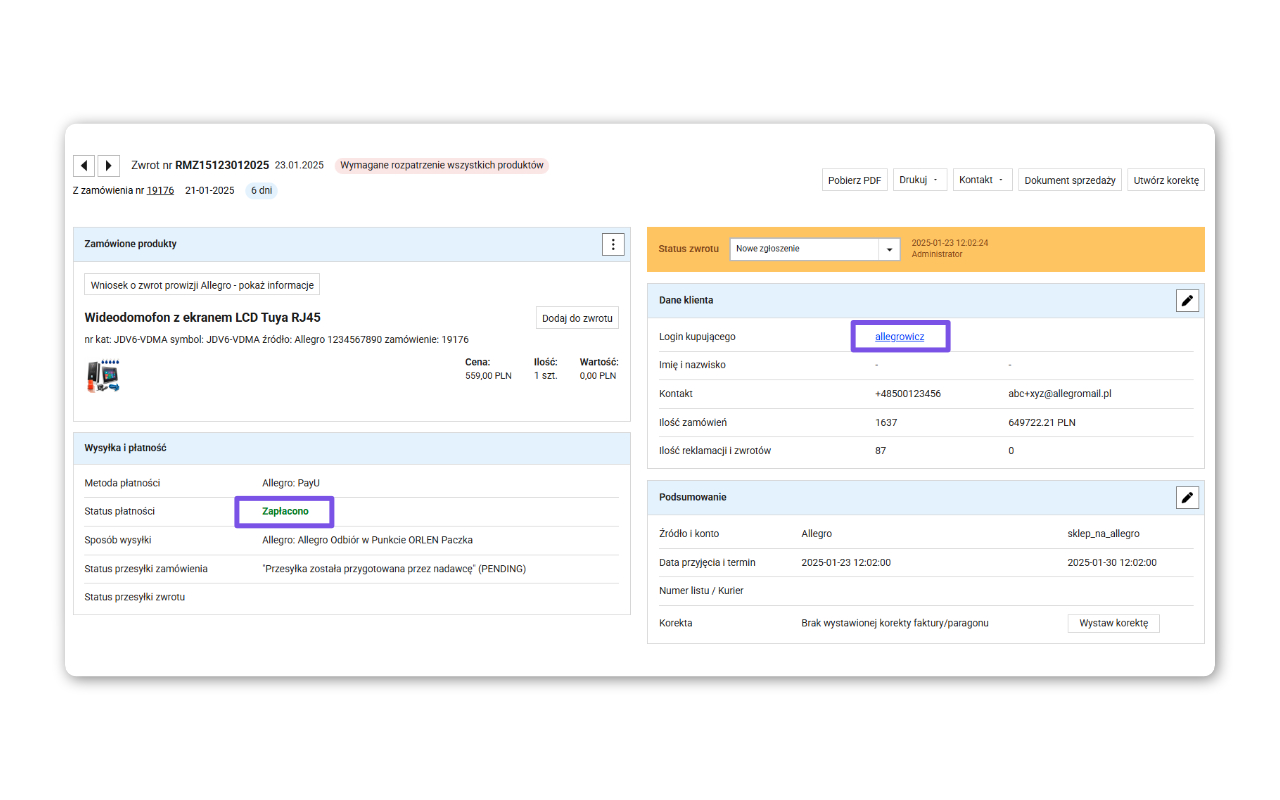Open order number 19176 link
This screenshot has height=800, width=1280.
tap(160, 190)
